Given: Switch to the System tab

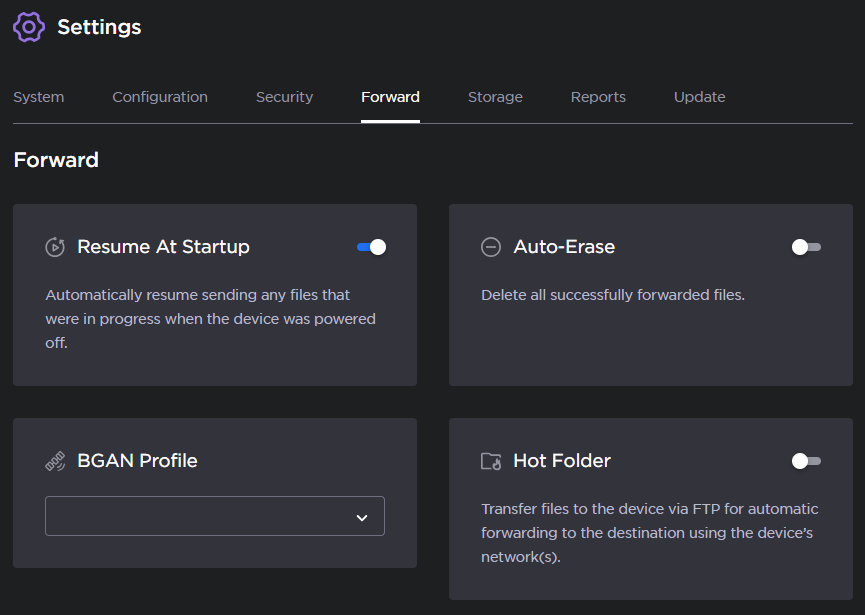Looking at the screenshot, I should 39,97.
